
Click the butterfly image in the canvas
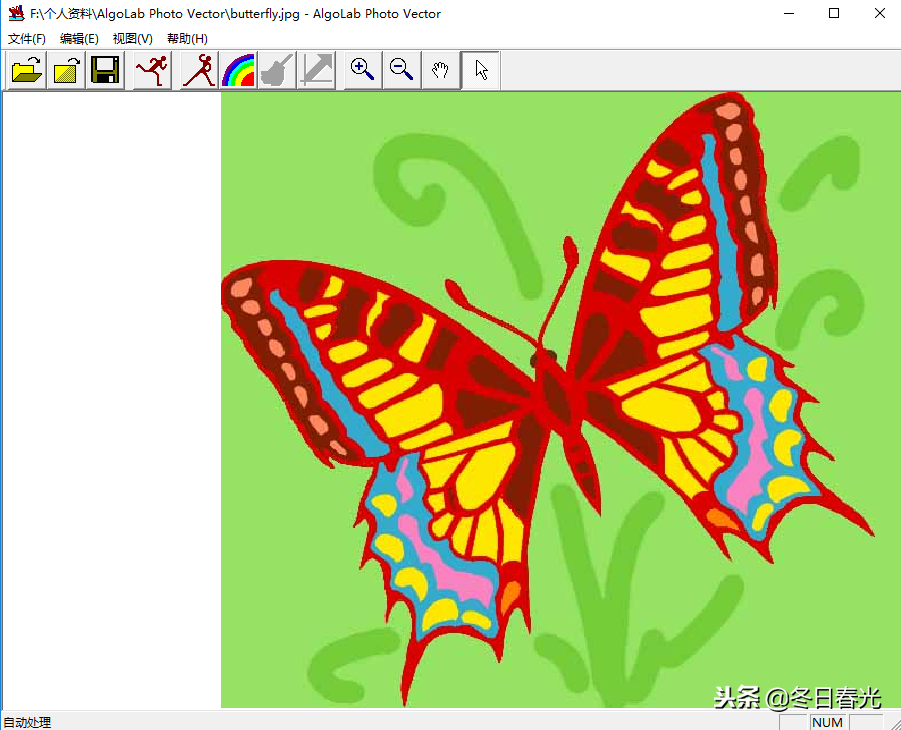click(561, 400)
